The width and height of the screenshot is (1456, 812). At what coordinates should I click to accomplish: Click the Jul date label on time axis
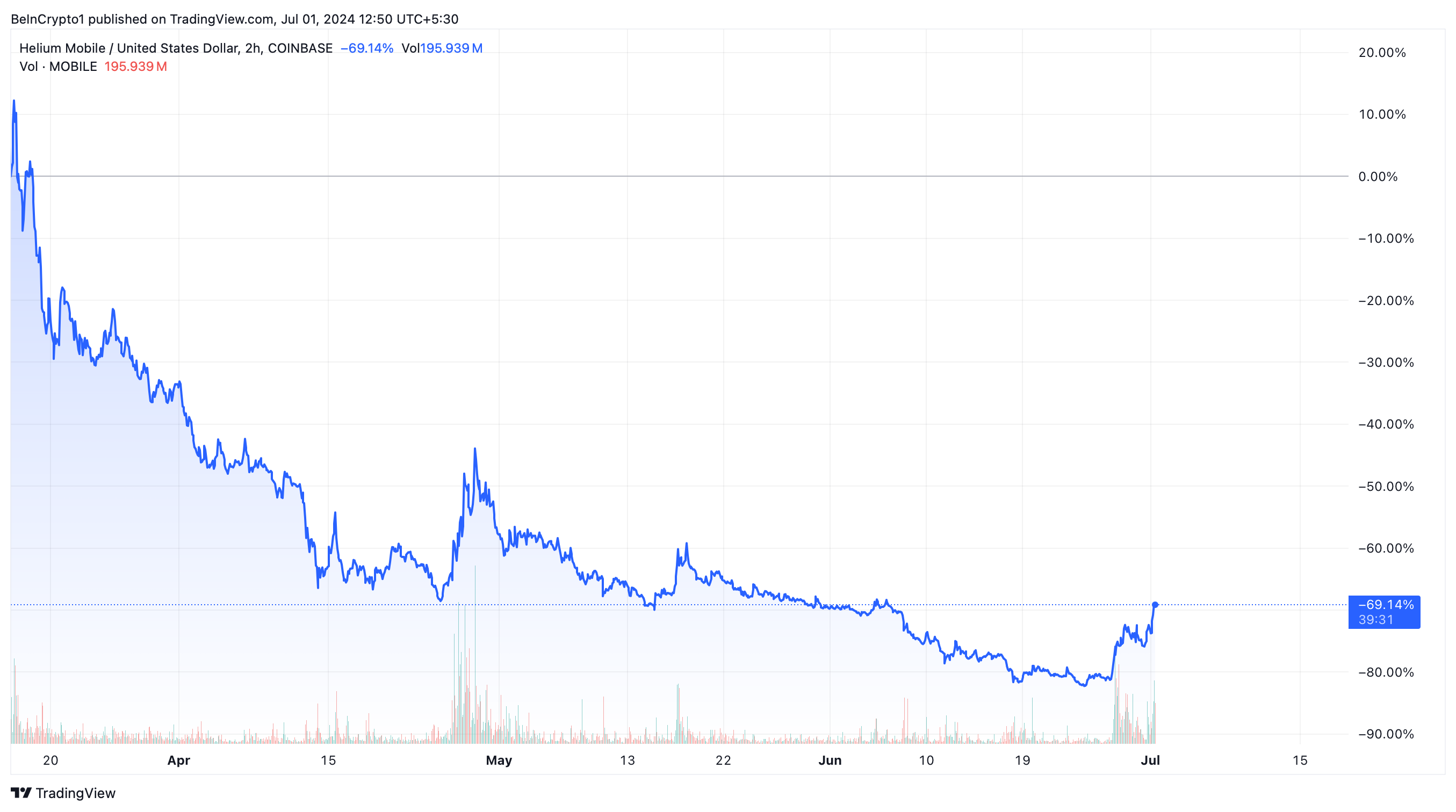(x=1150, y=760)
